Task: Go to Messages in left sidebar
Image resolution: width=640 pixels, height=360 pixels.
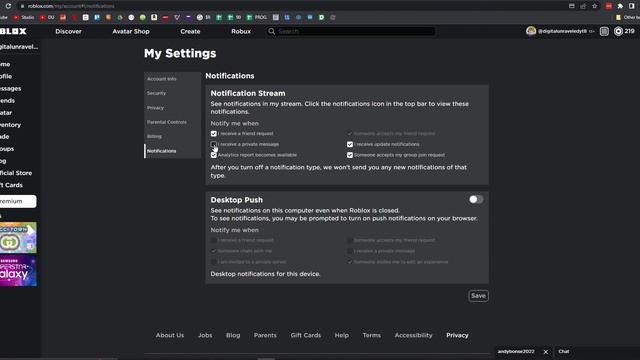Action: [x=11, y=89]
